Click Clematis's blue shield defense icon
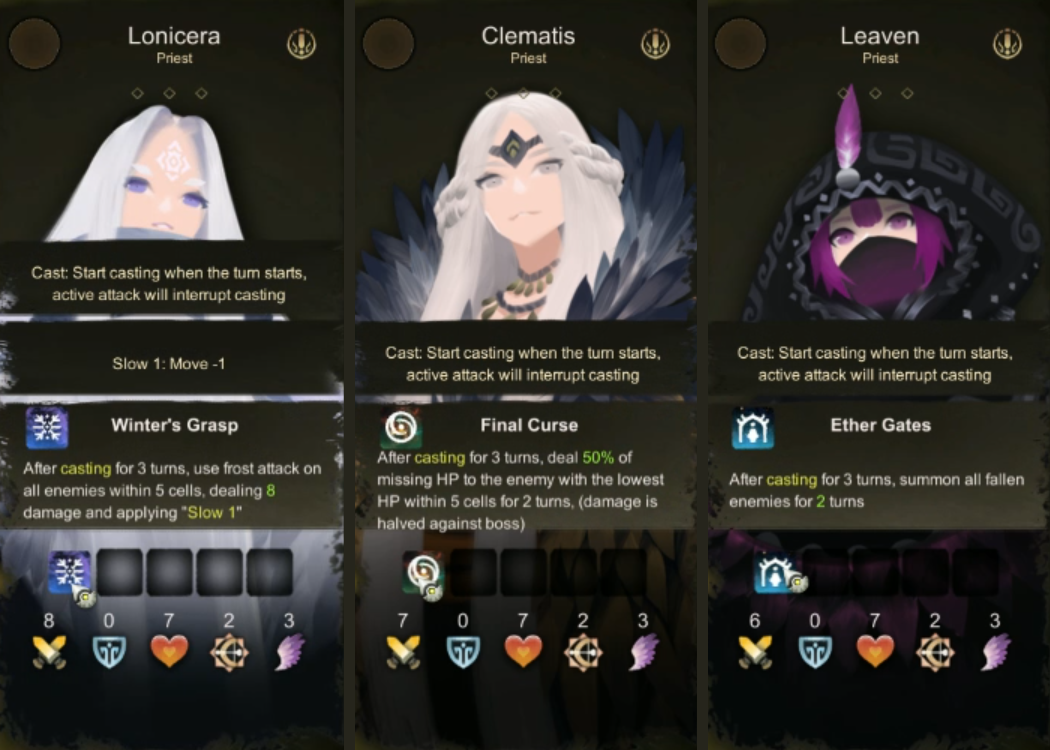Image resolution: width=1050 pixels, height=750 pixels. pyautogui.click(x=463, y=652)
